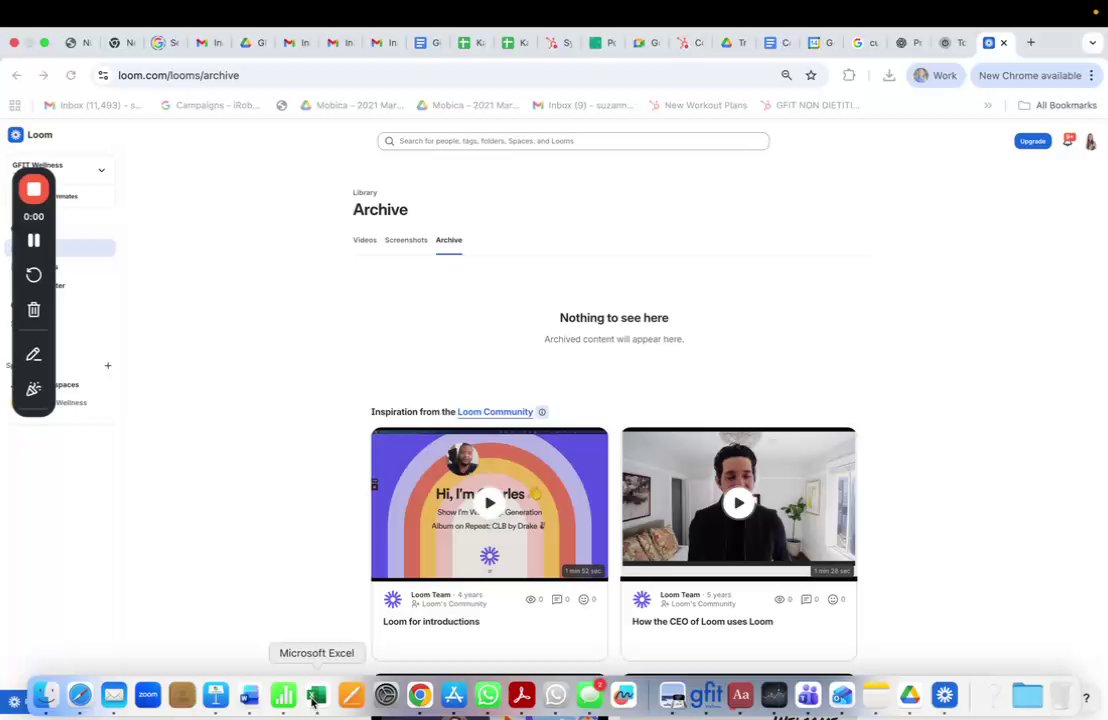Switch to the Screenshots tab
This screenshot has height=720, width=1108.
point(406,240)
